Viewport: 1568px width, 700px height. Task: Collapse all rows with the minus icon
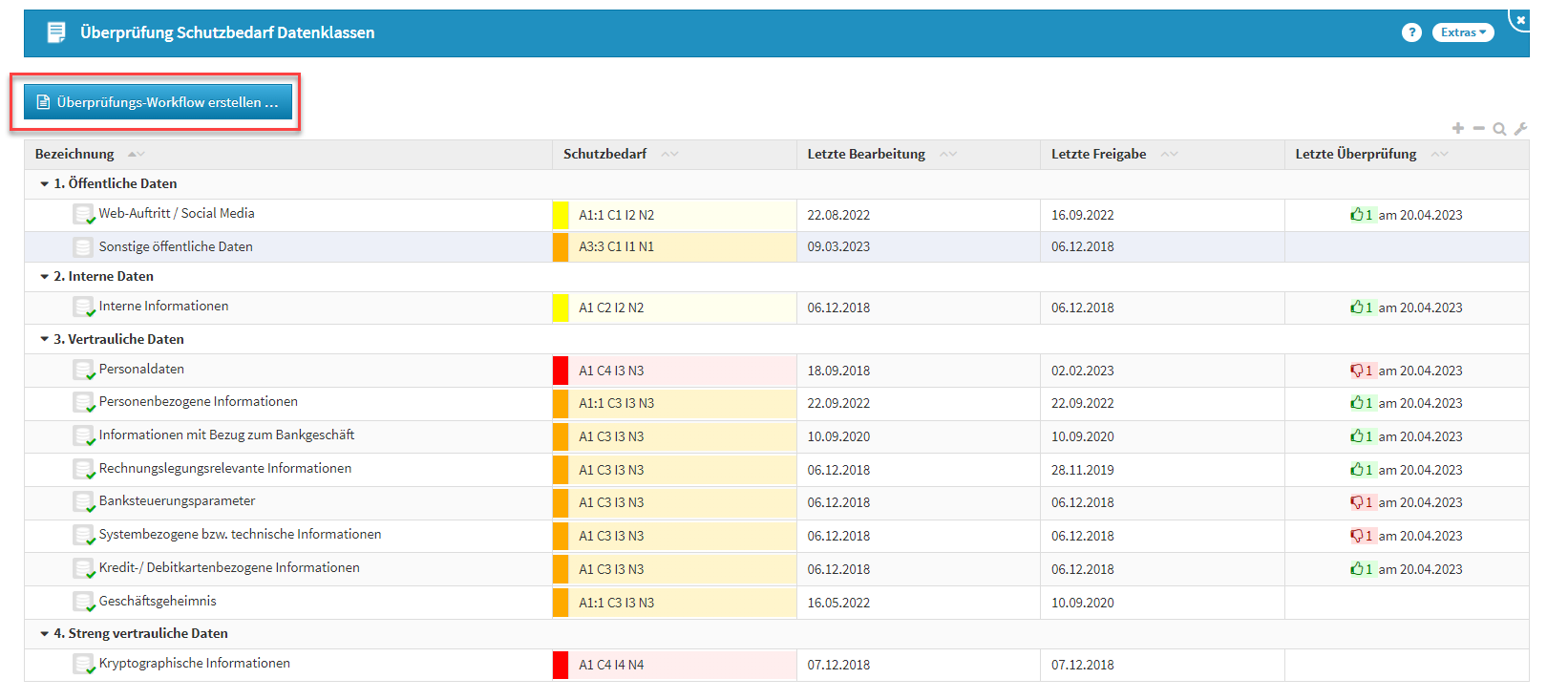[1478, 128]
